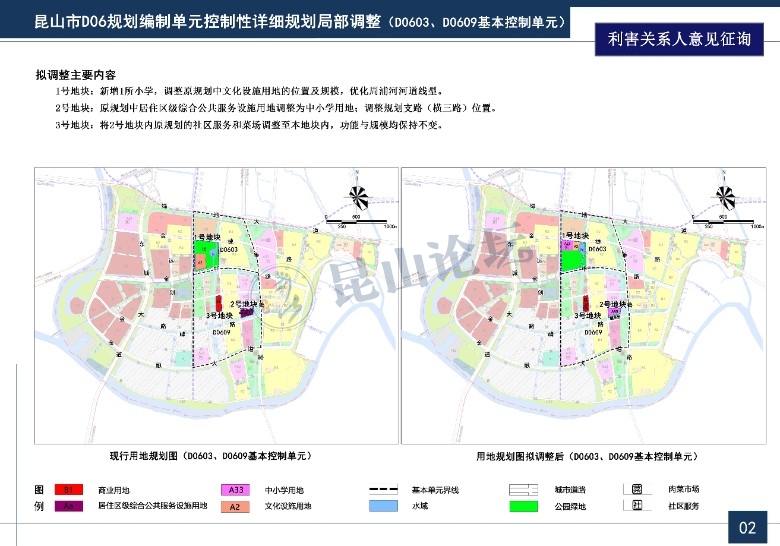This screenshot has width=780, height=546.
Task: Click the 基本单元界线 dashed line symbol
Action: pyautogui.click(x=385, y=490)
